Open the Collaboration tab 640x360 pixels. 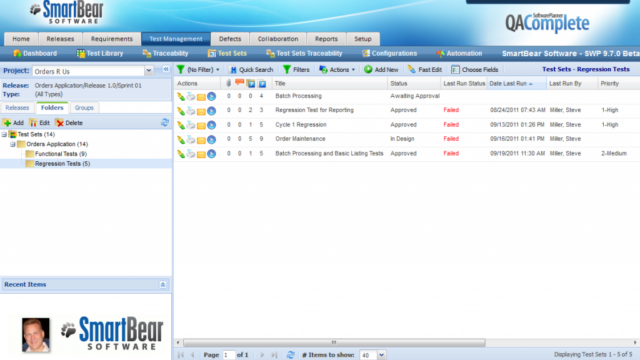click(278, 39)
